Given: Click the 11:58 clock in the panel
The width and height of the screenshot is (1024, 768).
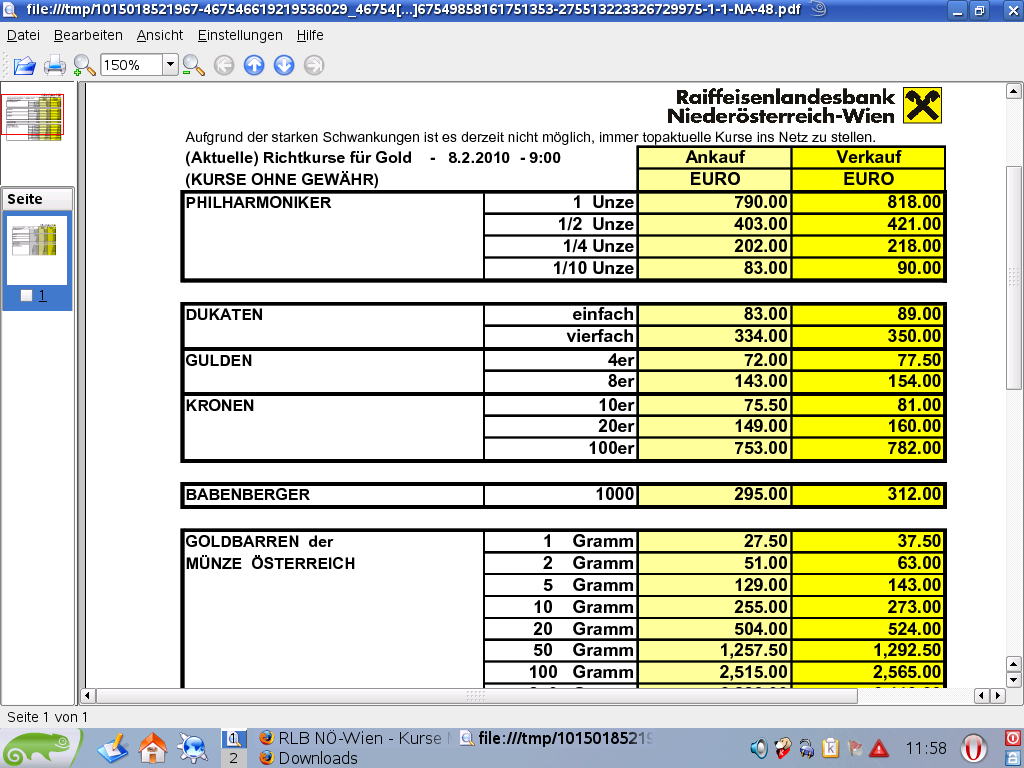Looking at the screenshot, I should [926, 748].
